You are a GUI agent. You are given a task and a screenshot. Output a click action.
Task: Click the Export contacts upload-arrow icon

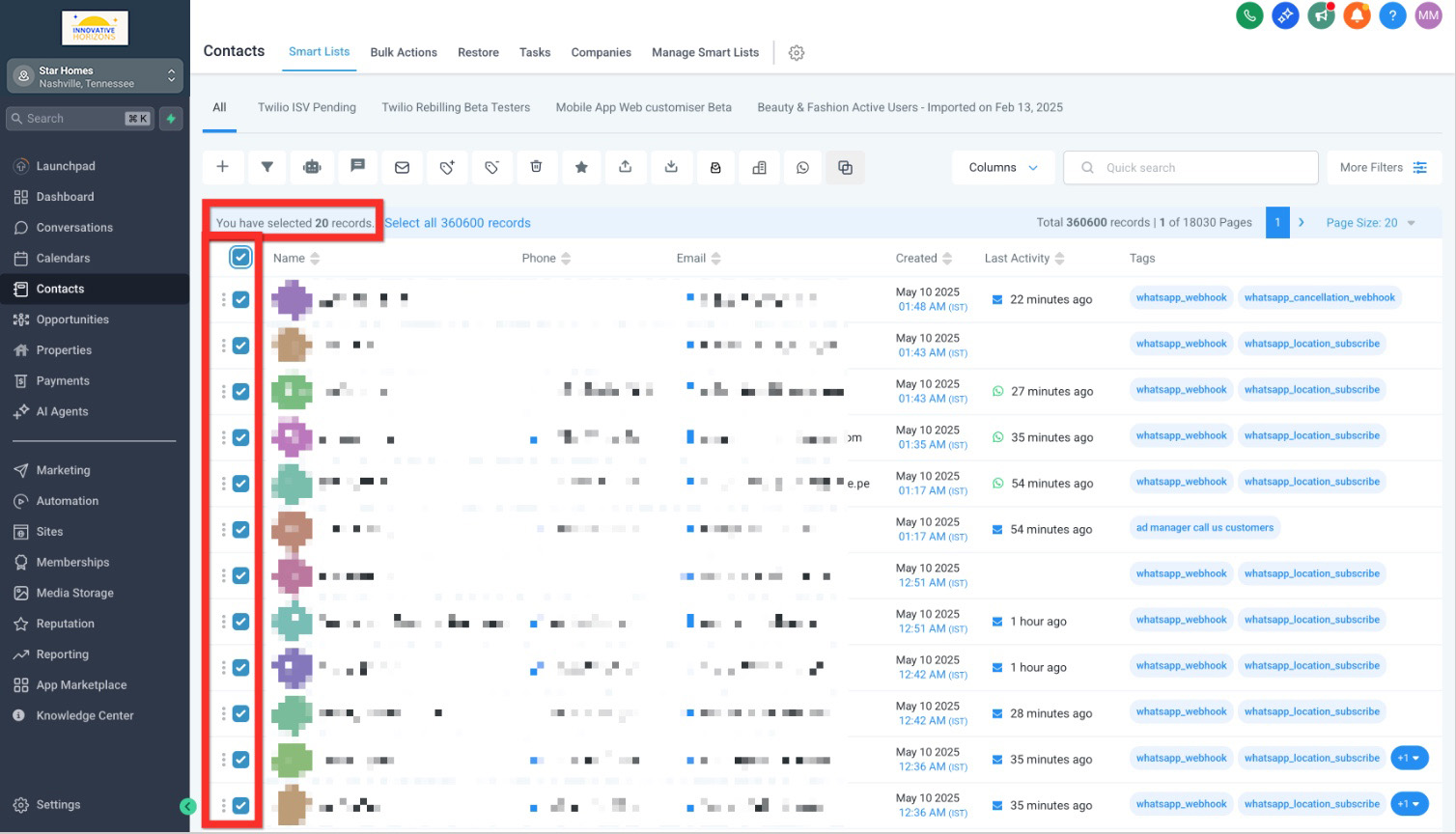click(626, 167)
